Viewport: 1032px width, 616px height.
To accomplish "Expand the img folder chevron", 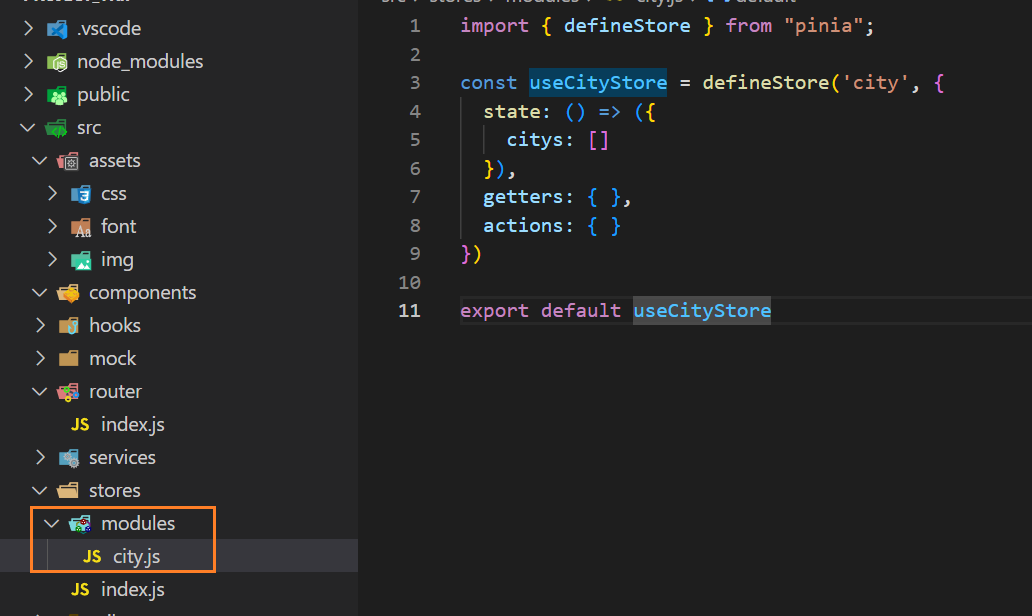I will 53,259.
